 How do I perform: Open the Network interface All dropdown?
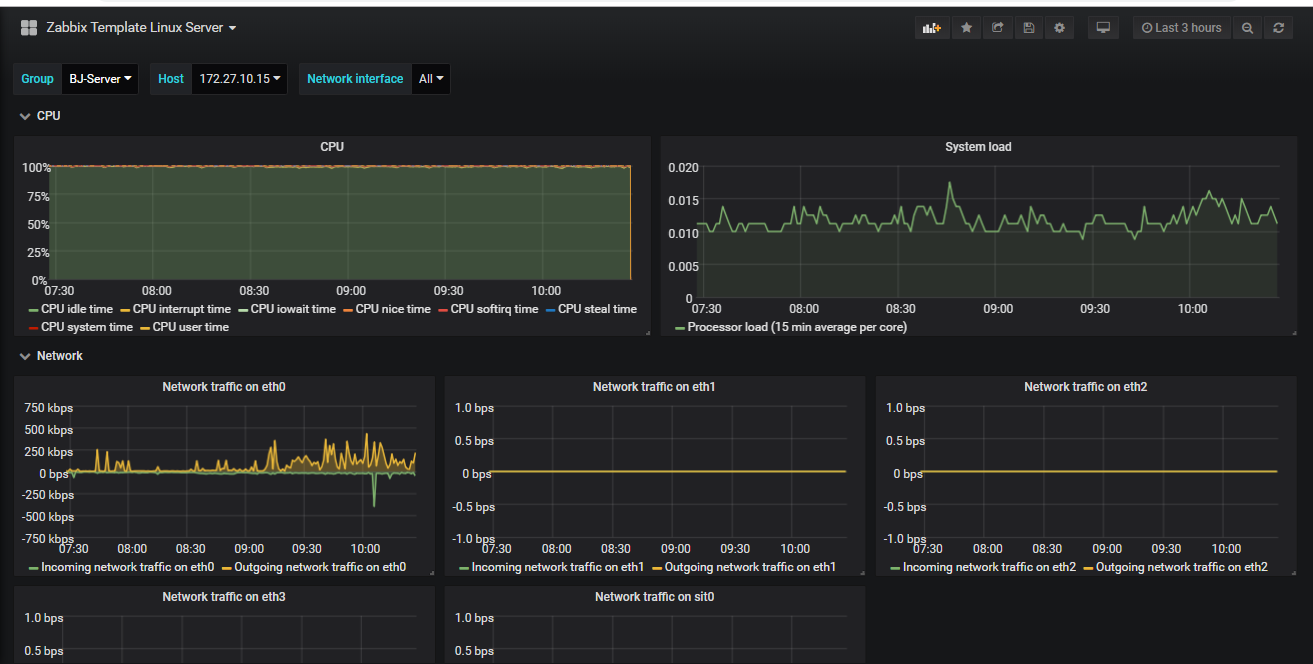[431, 79]
